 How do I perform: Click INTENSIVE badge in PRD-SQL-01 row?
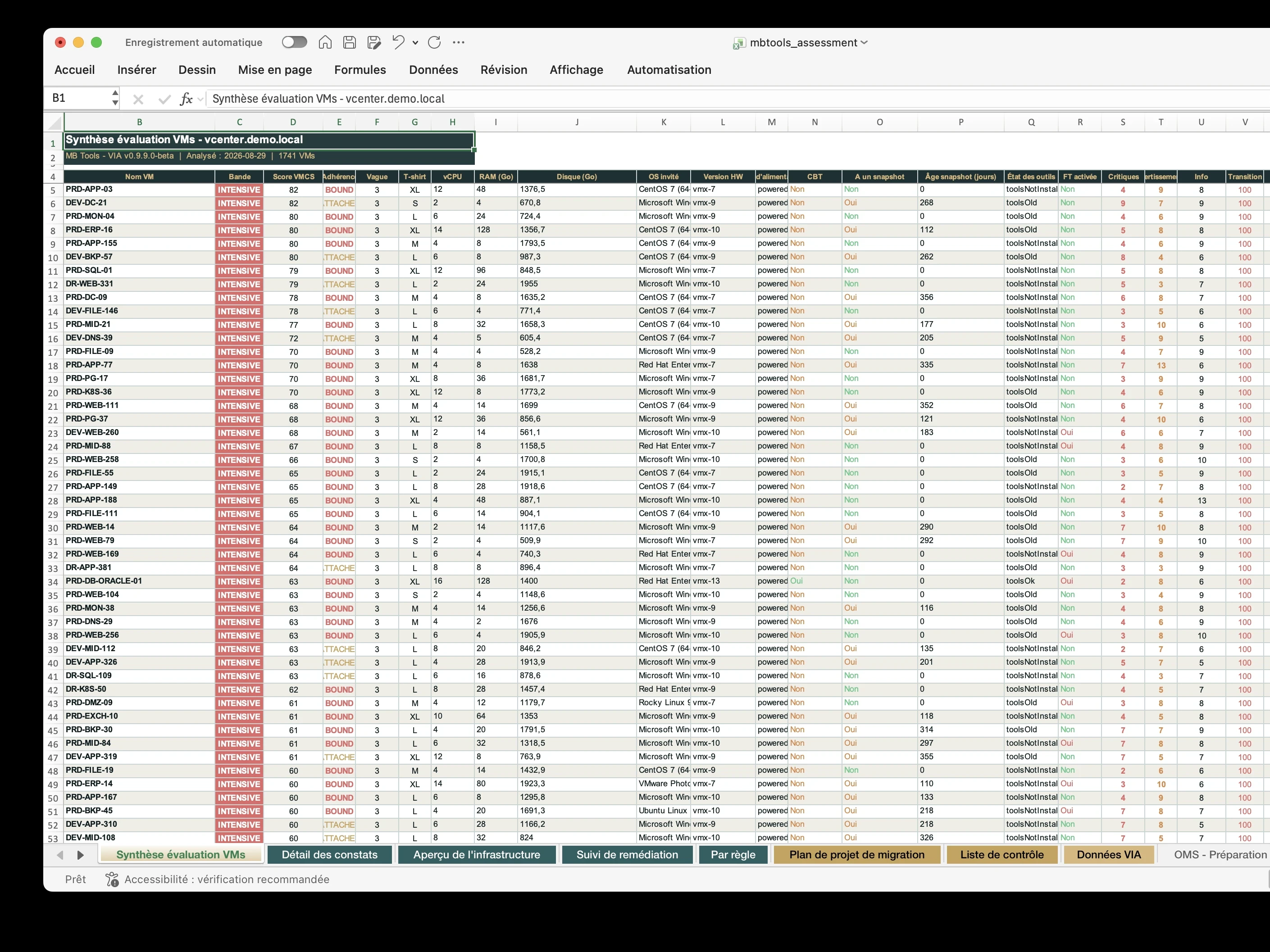[239, 271]
